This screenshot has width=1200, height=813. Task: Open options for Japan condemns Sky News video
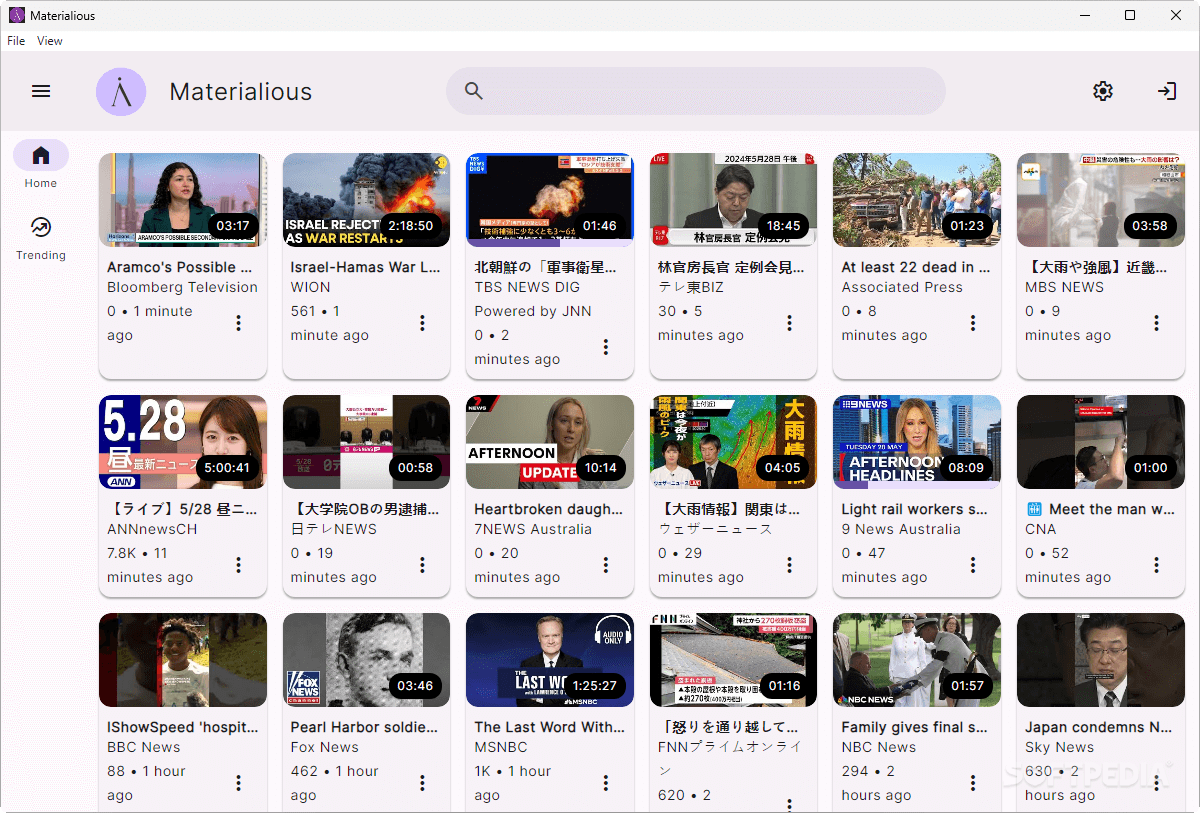tap(1156, 783)
